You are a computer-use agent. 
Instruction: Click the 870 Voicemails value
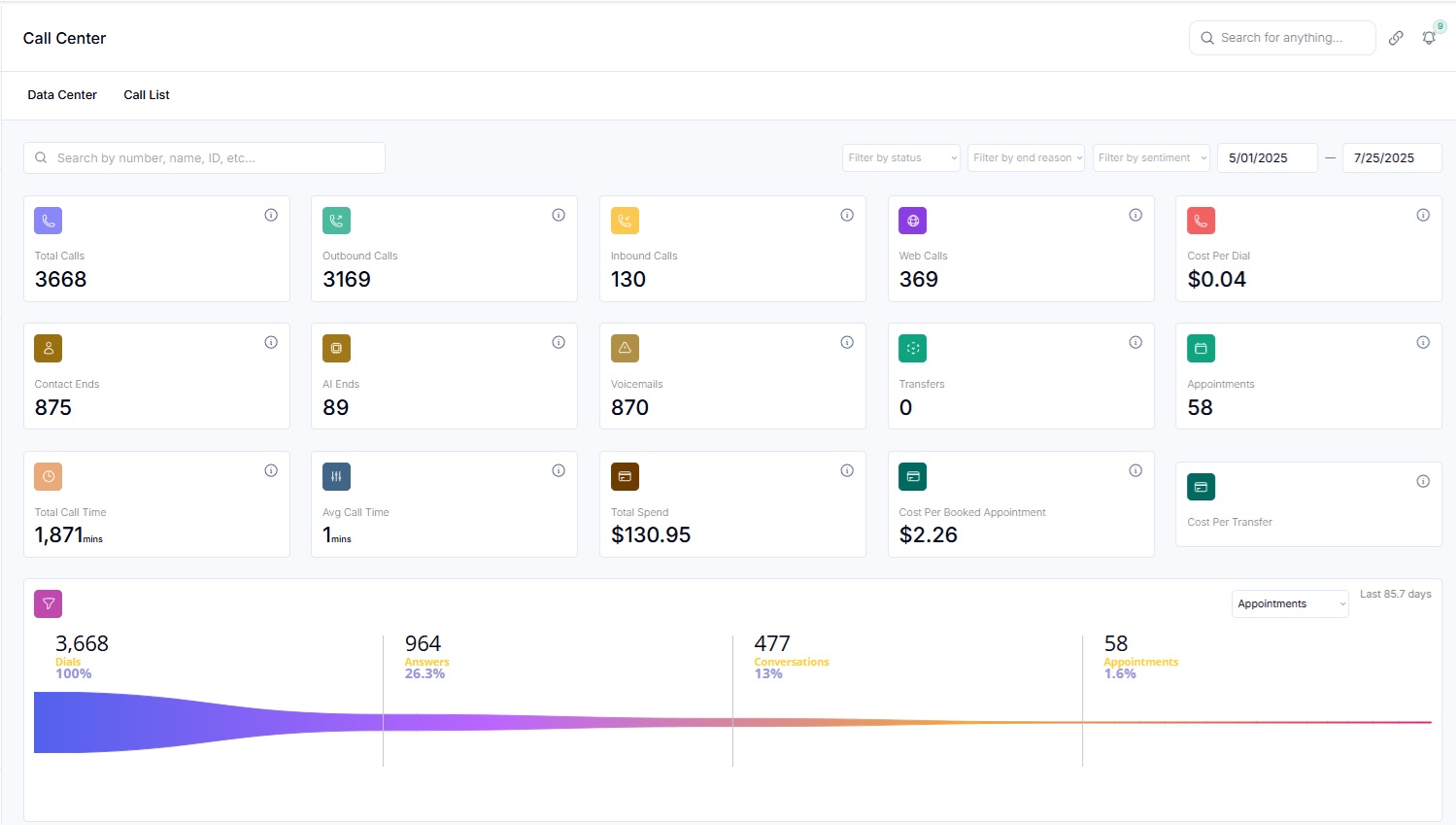[x=629, y=407]
